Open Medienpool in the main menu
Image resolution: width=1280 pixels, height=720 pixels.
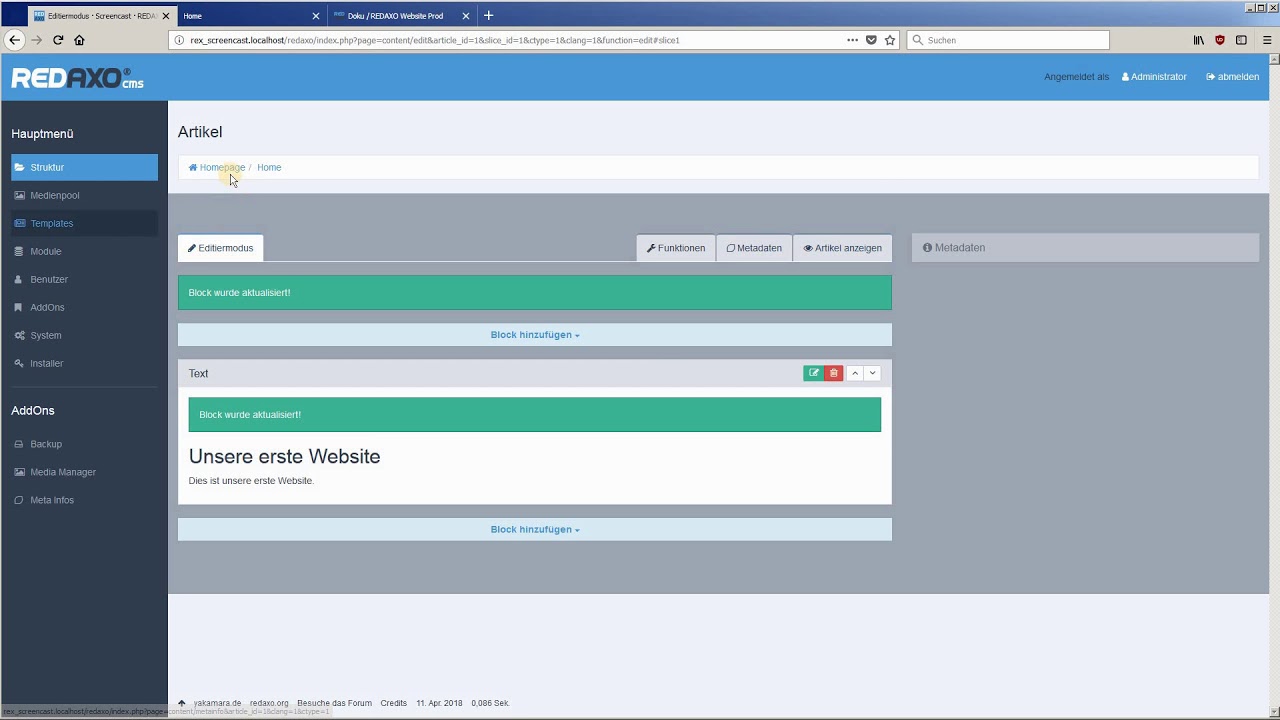click(54, 196)
